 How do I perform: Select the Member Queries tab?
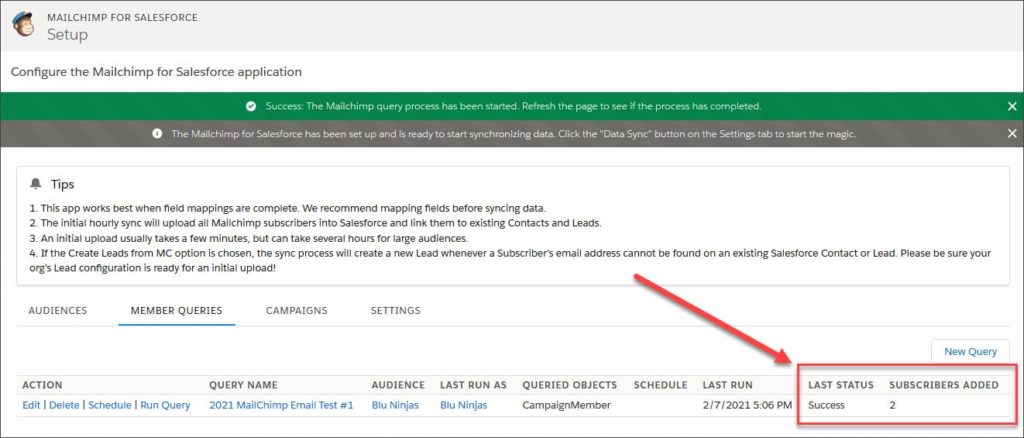click(x=176, y=310)
